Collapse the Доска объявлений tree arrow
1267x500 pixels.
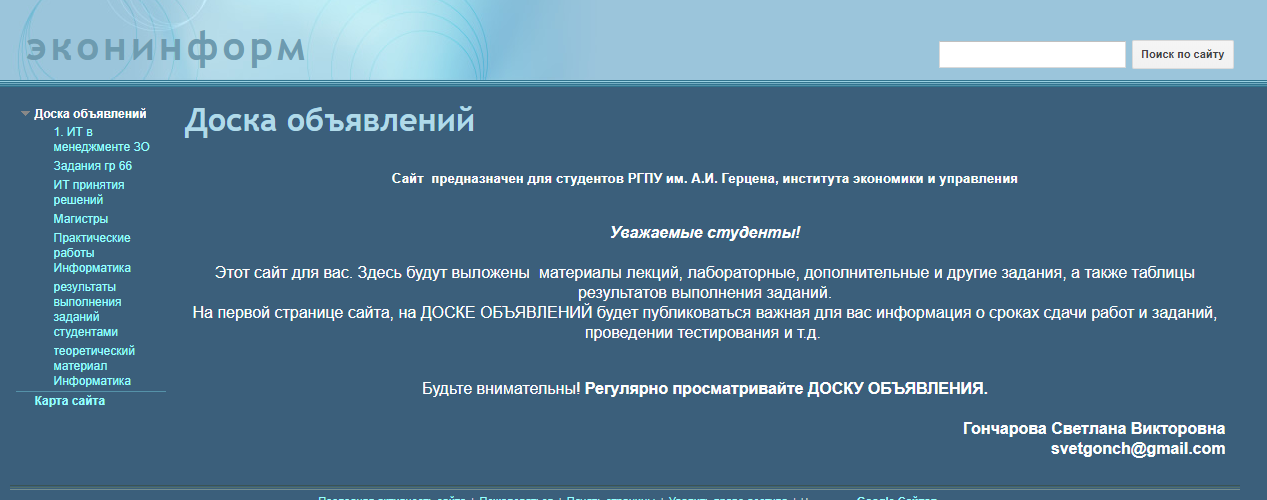pyautogui.click(x=25, y=114)
